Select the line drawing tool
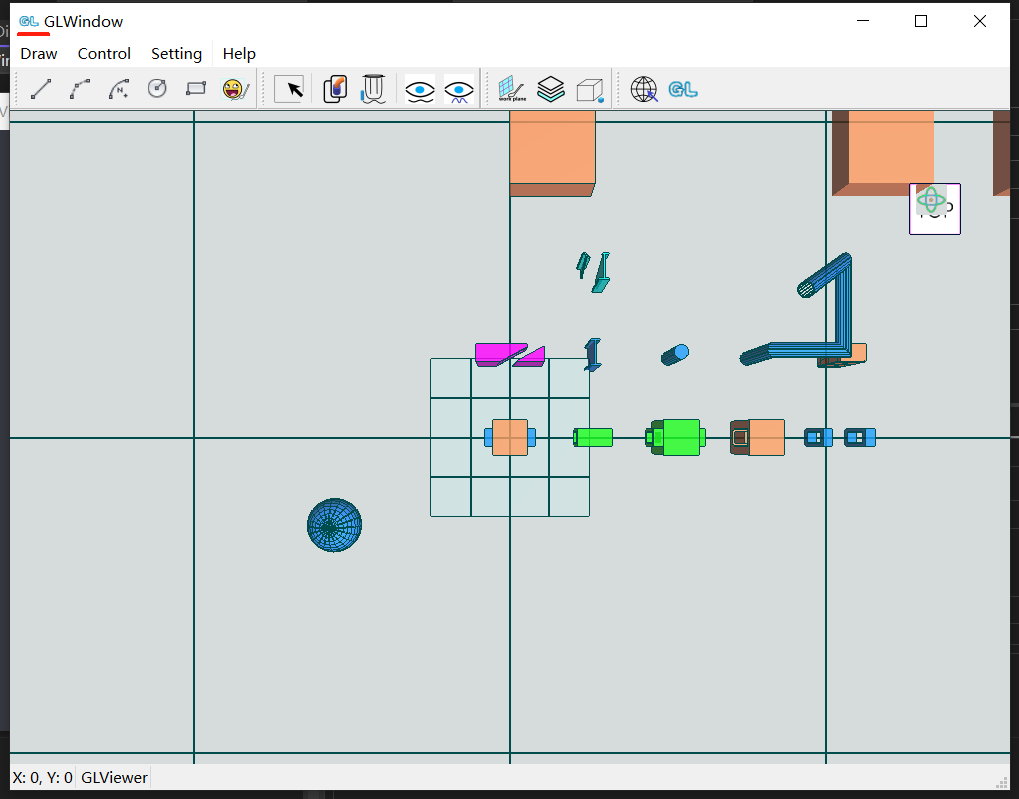 41,89
